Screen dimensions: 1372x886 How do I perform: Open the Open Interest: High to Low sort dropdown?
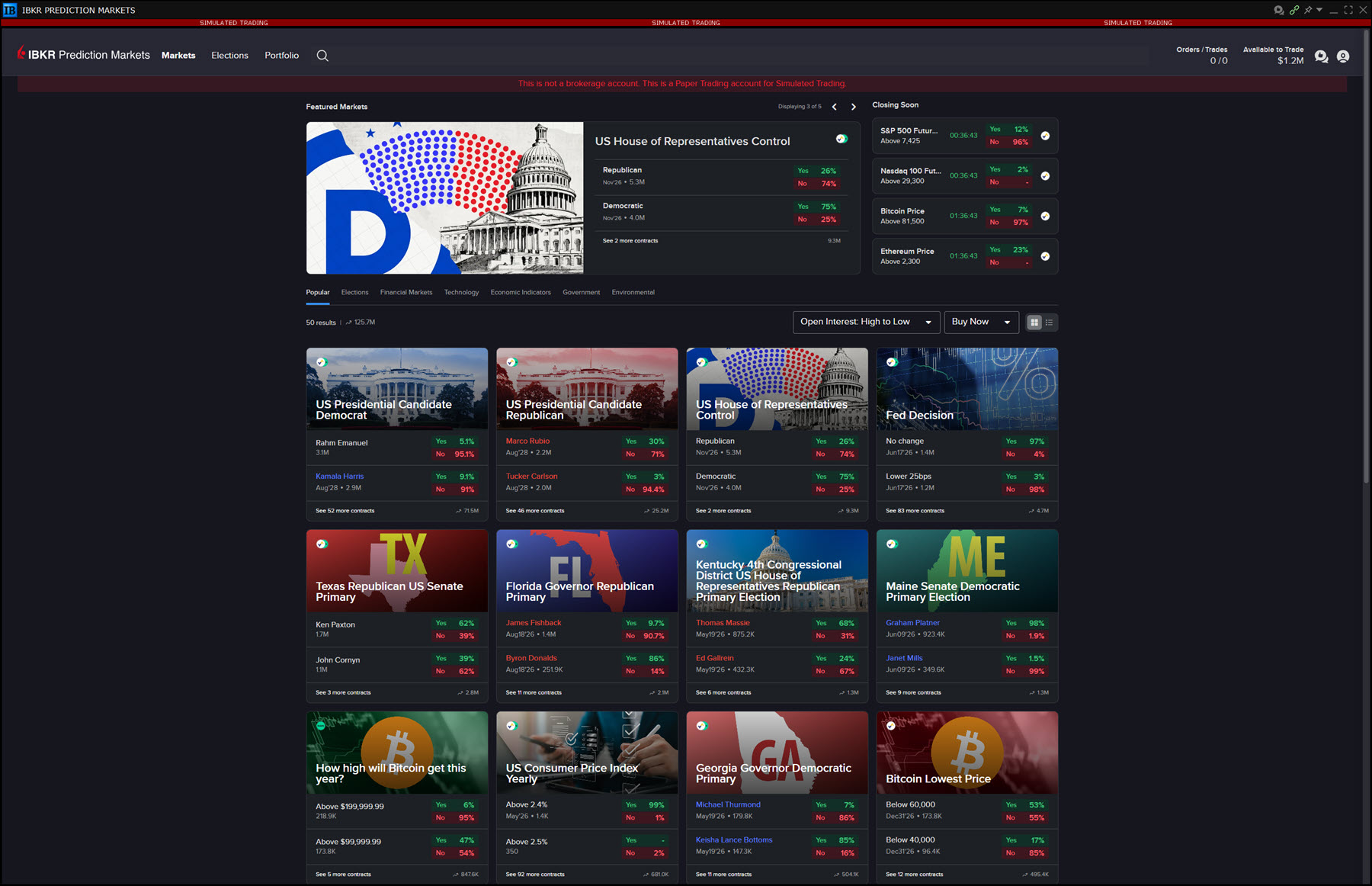point(866,323)
